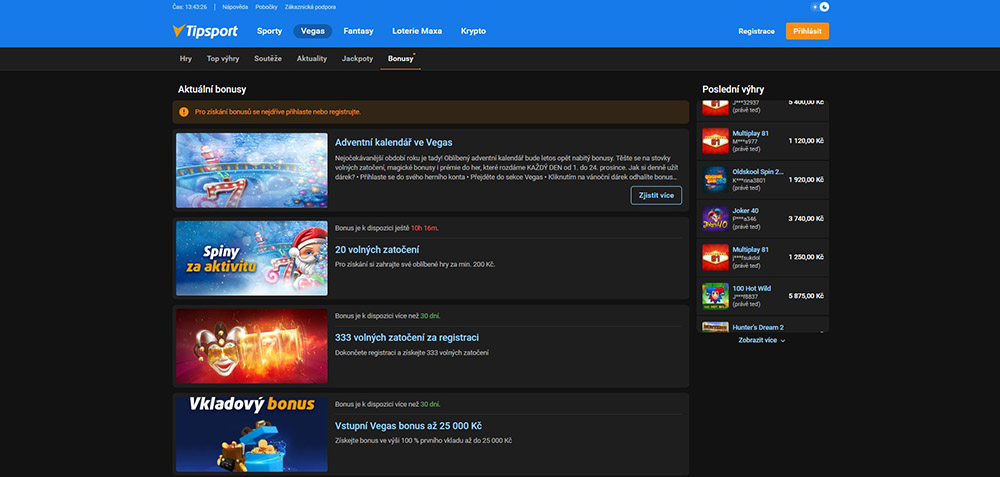This screenshot has height=477, width=1000.
Task: Switch to the Soutěže tab
Action: tap(268, 59)
